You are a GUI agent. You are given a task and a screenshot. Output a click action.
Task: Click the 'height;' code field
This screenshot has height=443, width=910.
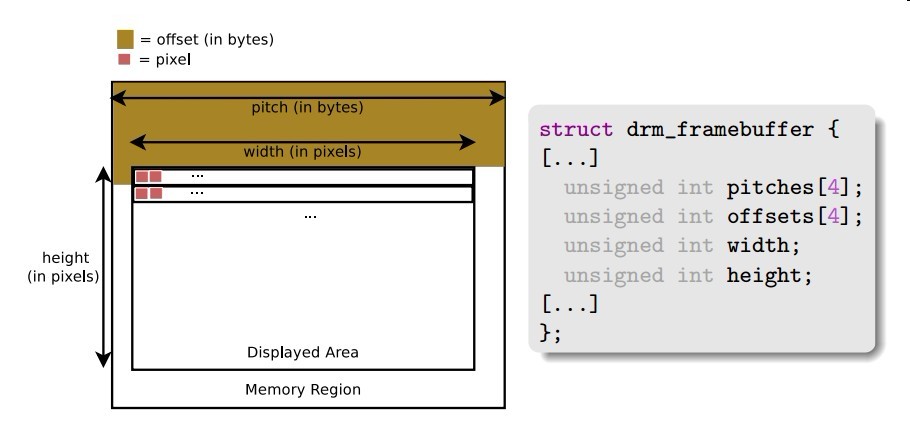[x=770, y=275]
